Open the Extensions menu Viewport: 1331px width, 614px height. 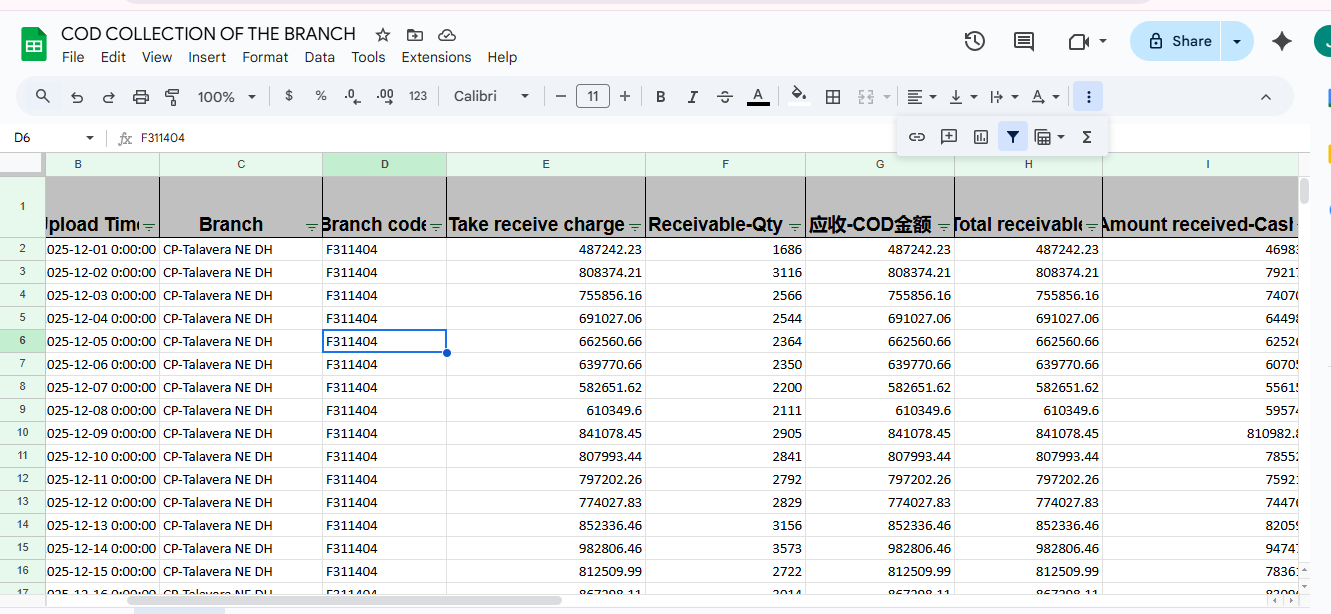(436, 57)
